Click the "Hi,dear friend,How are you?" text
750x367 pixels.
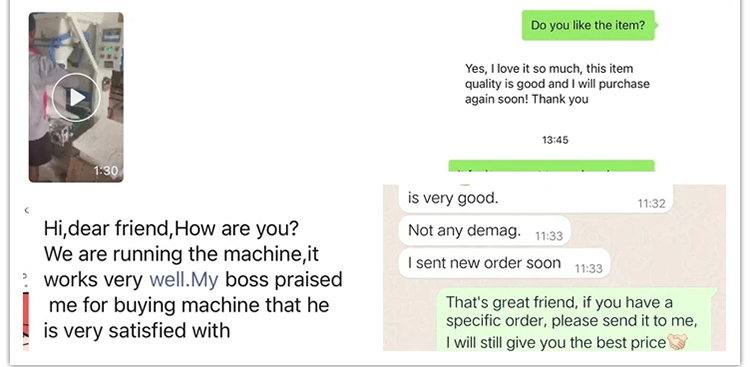point(171,228)
